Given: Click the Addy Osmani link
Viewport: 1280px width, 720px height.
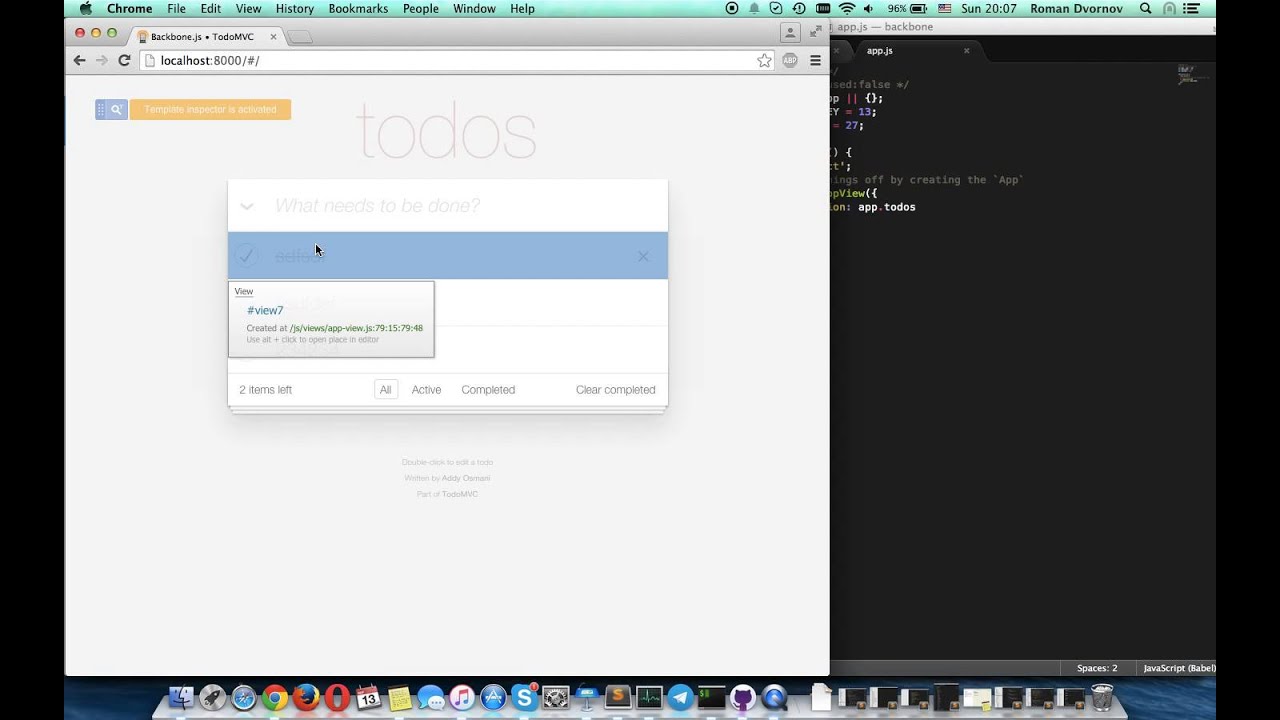Looking at the screenshot, I should coord(466,478).
